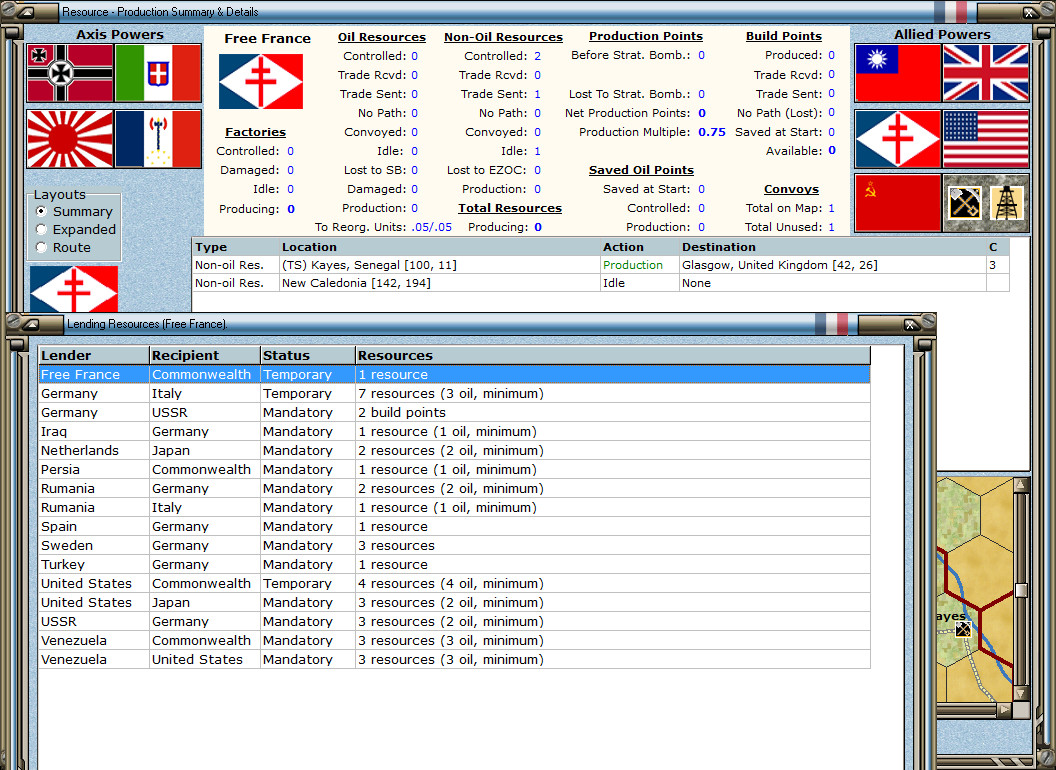1056x770 pixels.
Task: Sort by the Resources column header
Action: click(613, 355)
